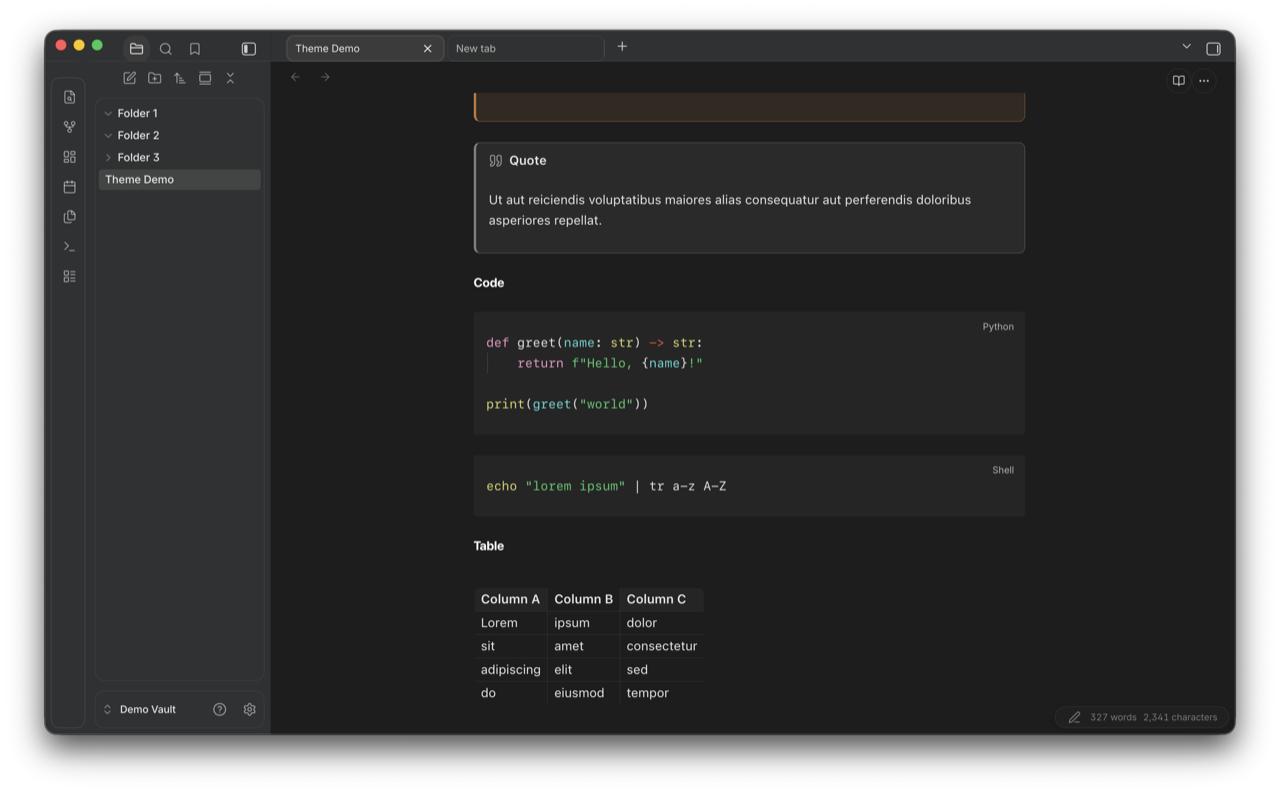The image size is (1280, 793).
Task: Add a new tab with plus button
Action: (x=622, y=47)
